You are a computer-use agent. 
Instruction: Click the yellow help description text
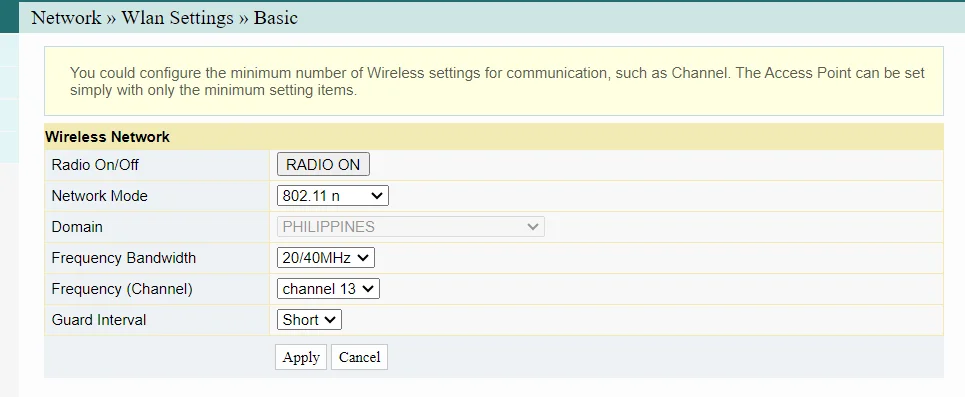tap(497, 81)
